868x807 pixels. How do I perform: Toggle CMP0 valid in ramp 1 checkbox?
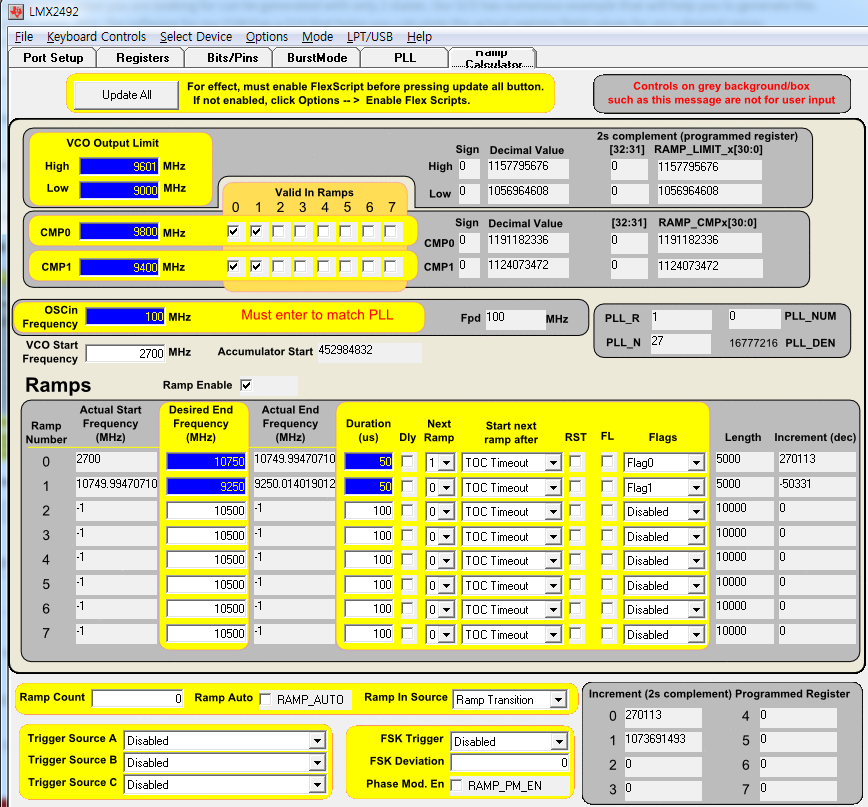point(256,231)
